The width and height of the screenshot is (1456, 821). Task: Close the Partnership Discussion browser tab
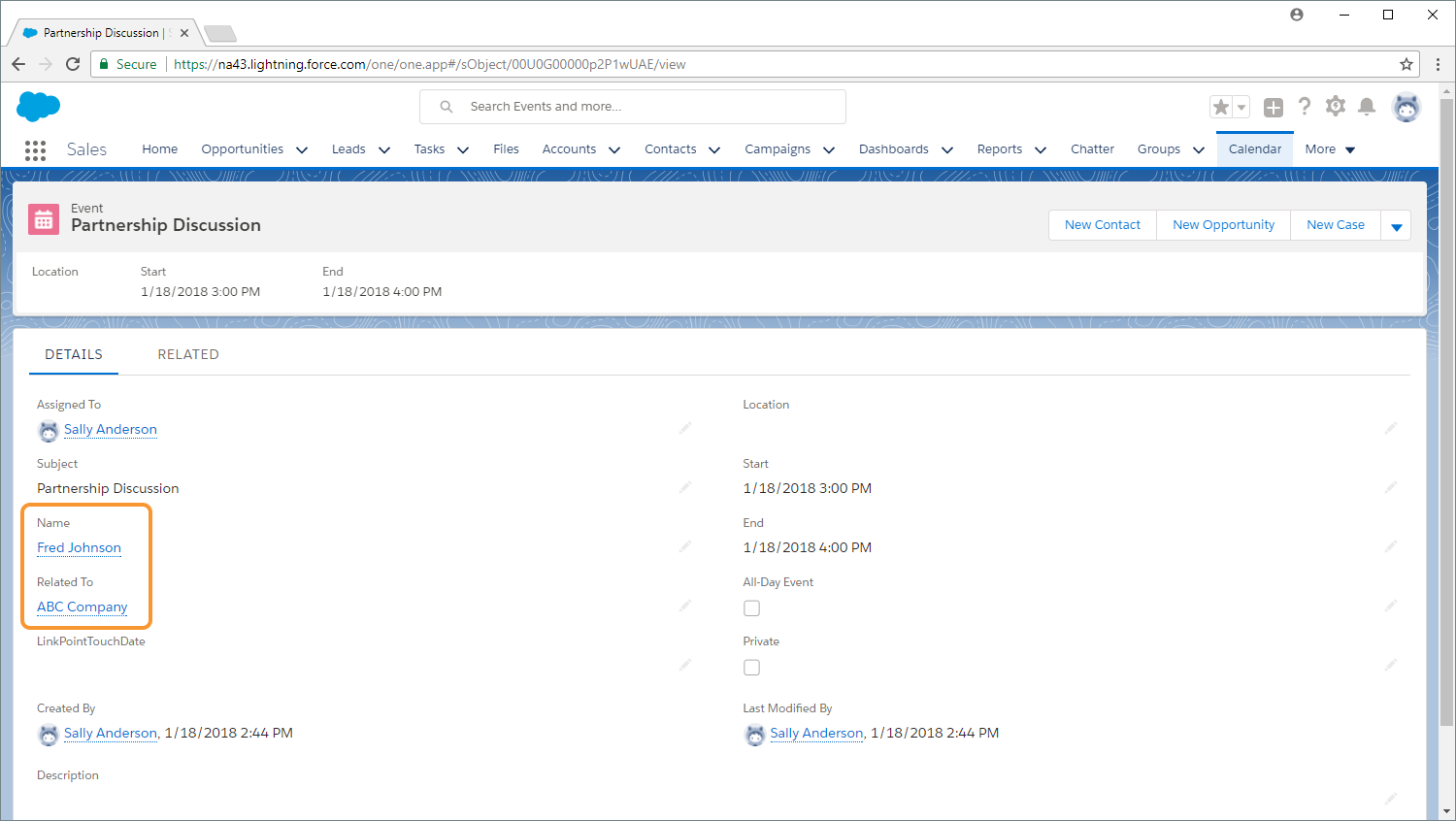click(184, 33)
